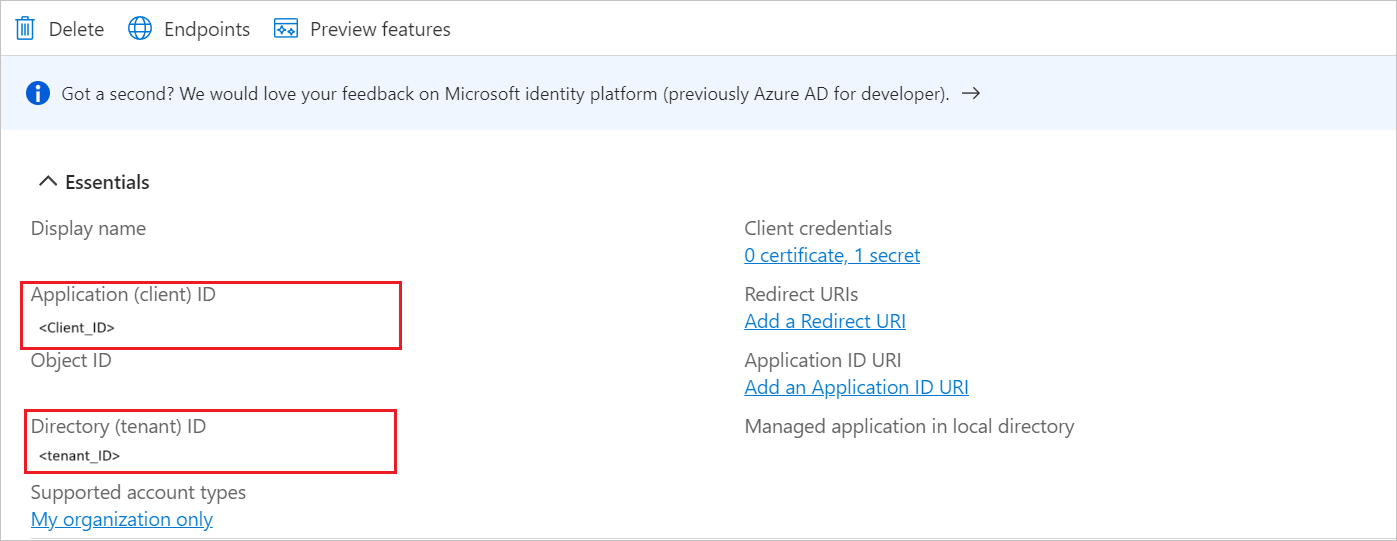
Task: Click 'Add an Application ID URI' link
Action: click(x=856, y=387)
